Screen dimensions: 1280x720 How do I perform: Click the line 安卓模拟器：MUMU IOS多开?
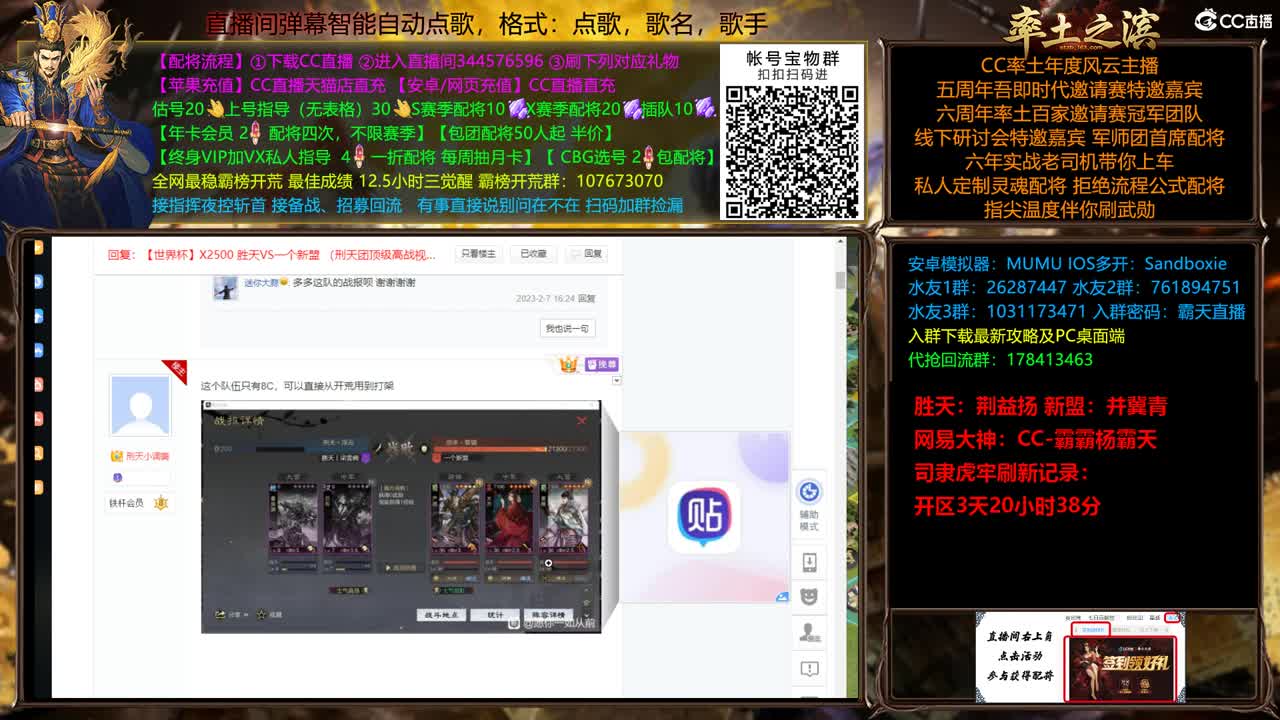click(1067, 264)
